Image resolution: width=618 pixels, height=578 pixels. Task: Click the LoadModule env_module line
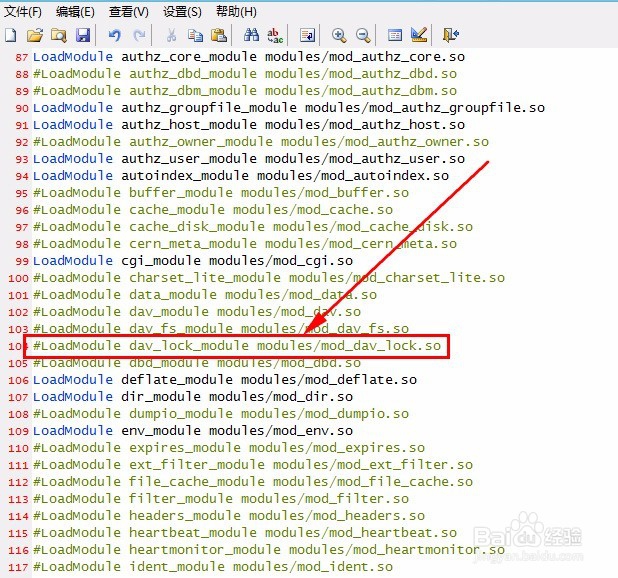(x=193, y=431)
